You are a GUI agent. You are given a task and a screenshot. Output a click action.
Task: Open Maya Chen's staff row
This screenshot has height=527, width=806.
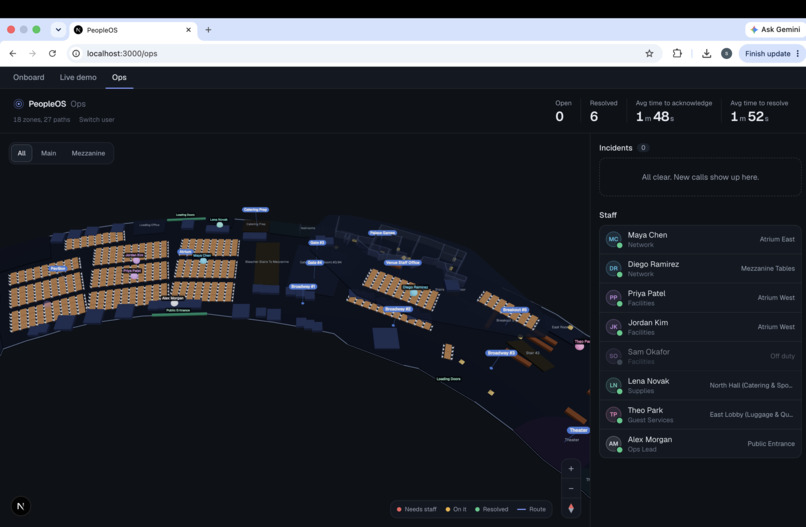(x=700, y=240)
